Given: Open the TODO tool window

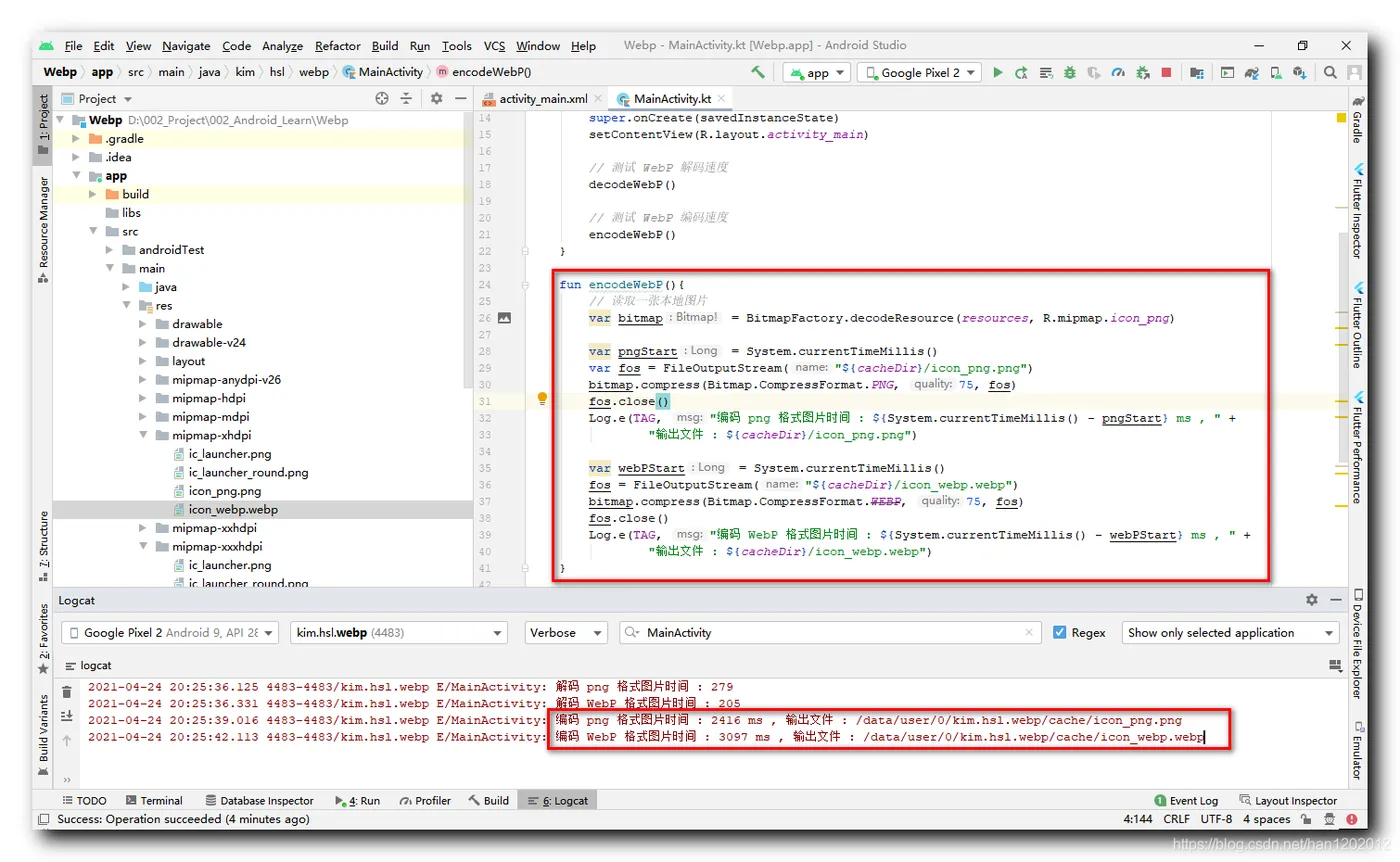Looking at the screenshot, I should [84, 800].
